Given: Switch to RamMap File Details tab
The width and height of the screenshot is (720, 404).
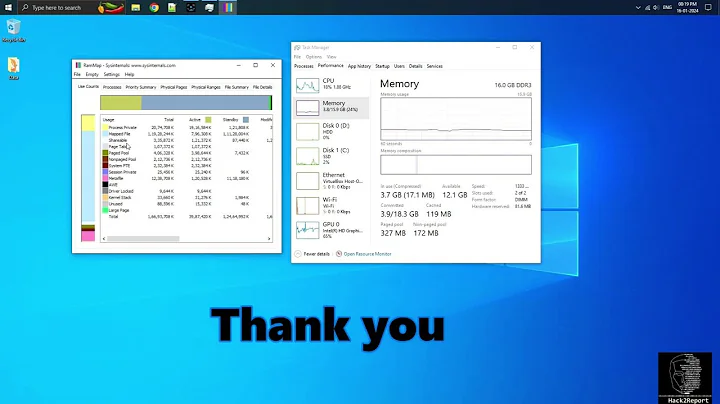Looking at the screenshot, I should [263, 87].
